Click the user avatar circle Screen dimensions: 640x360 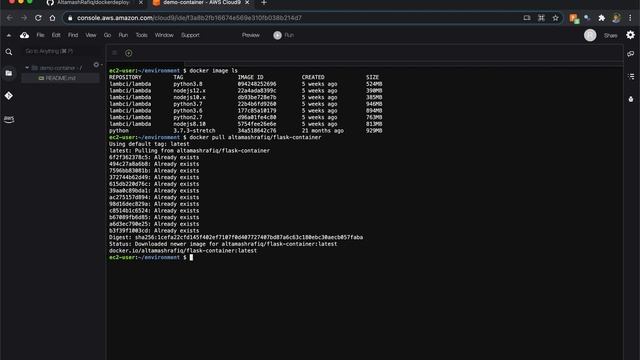590,36
